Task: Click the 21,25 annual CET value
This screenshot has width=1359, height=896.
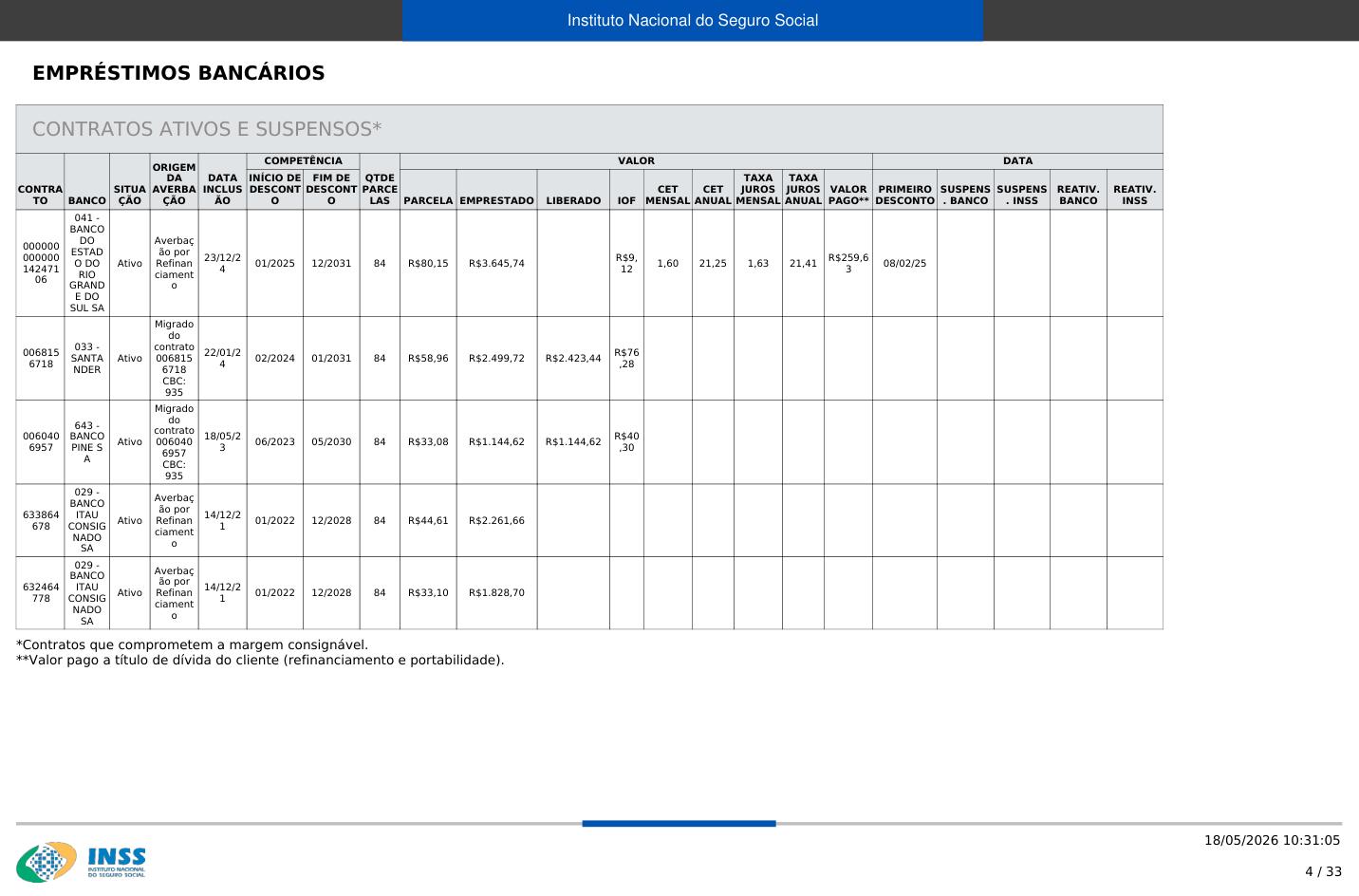Action: 713,263
